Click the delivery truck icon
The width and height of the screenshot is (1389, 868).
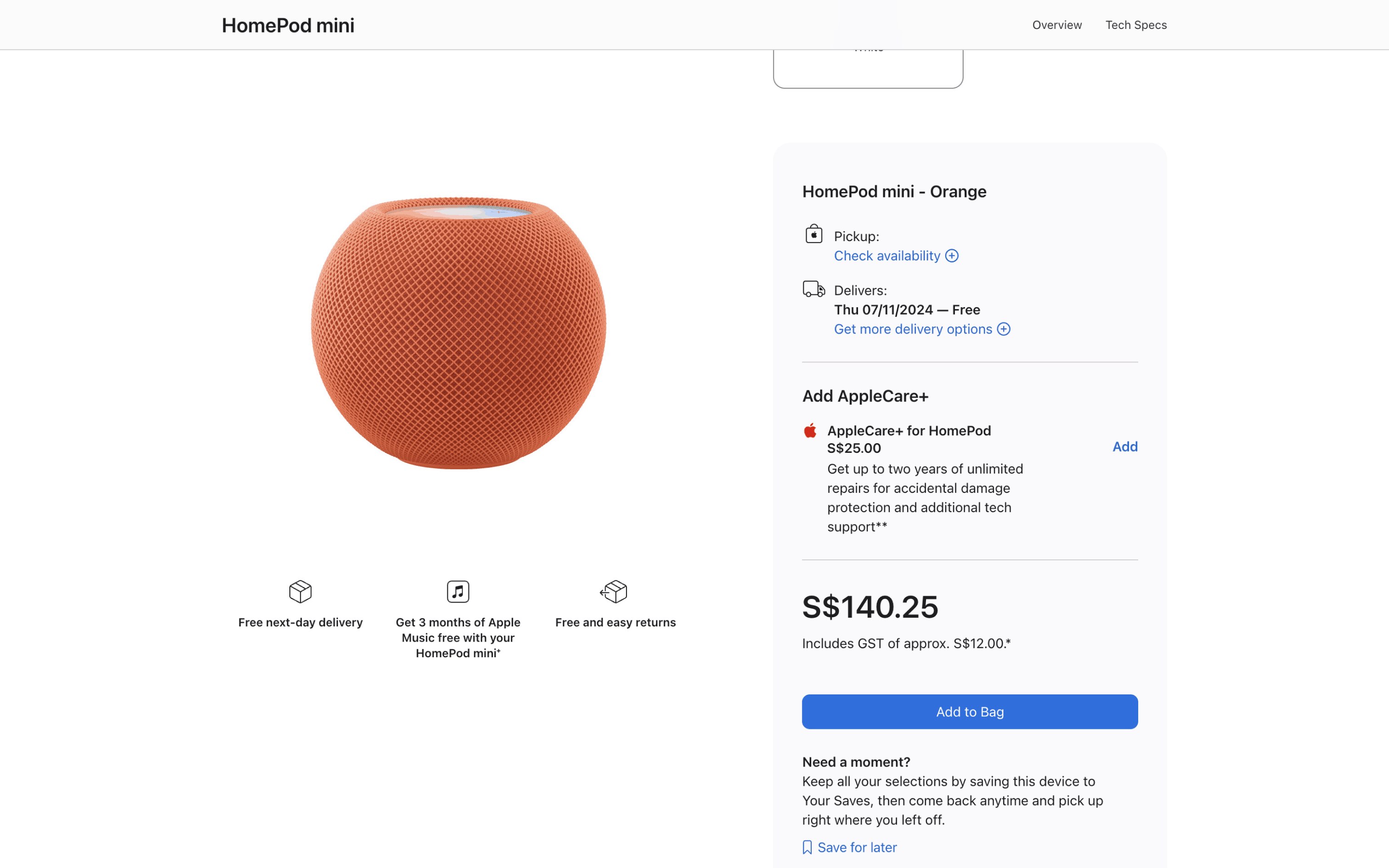tap(813, 289)
